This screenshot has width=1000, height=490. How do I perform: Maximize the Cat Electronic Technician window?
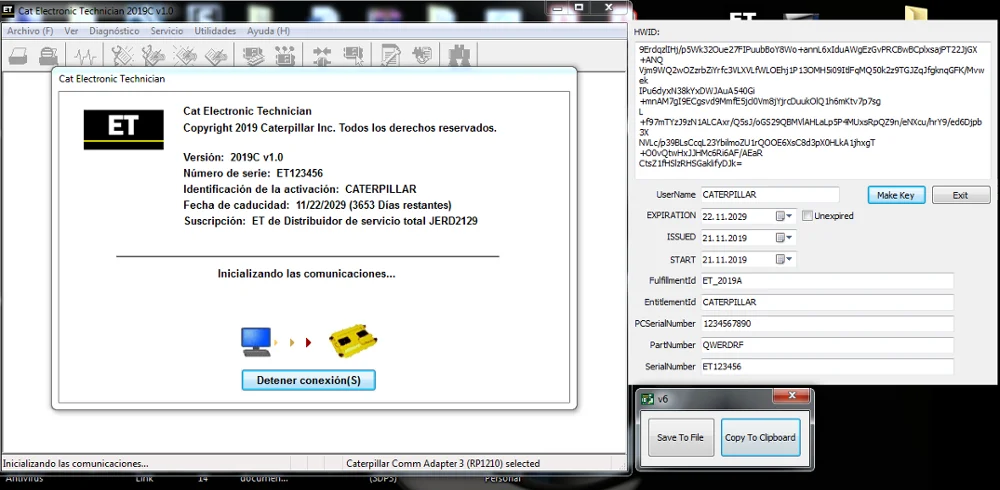(580, 7)
